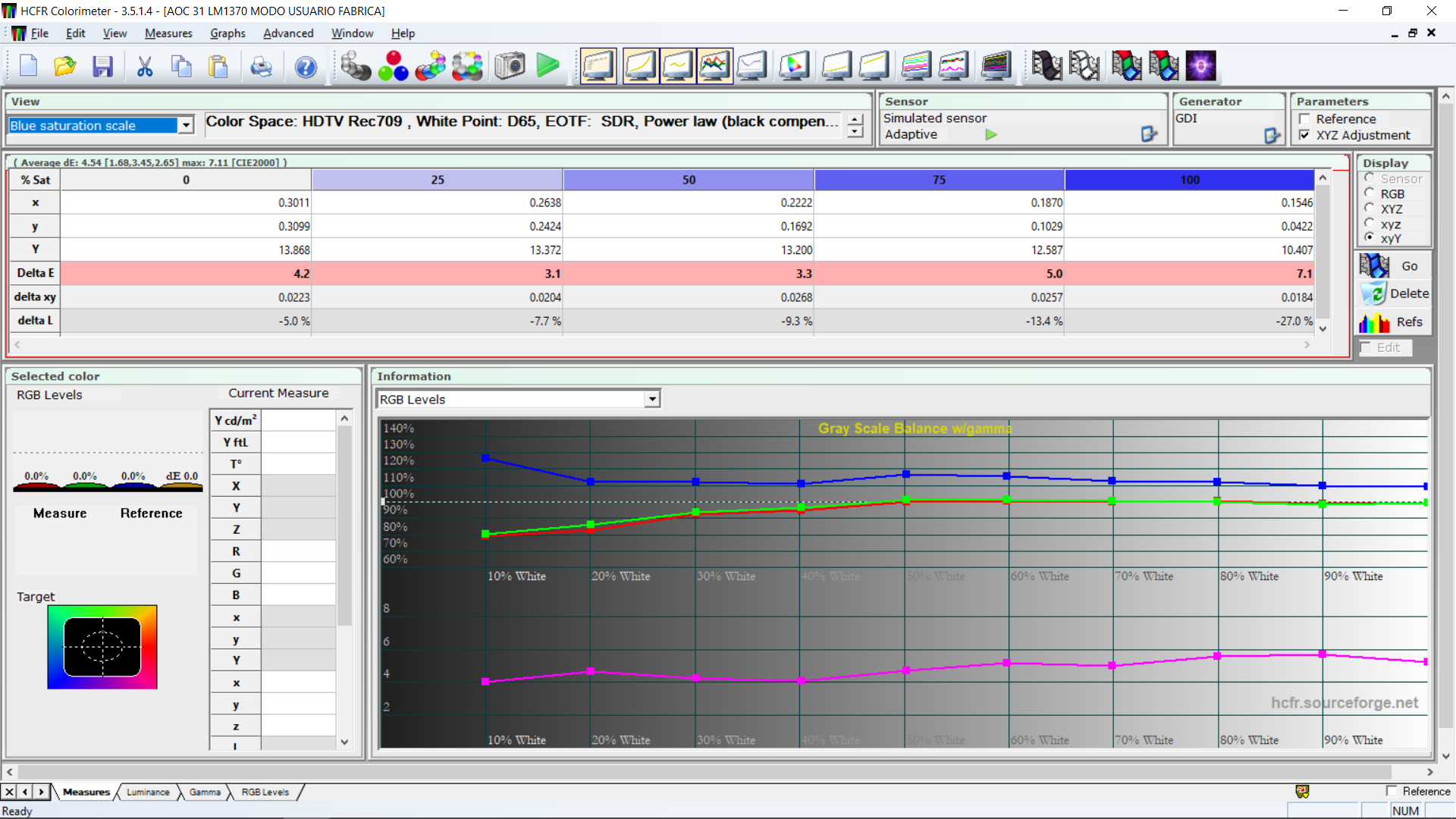
Task: Open the Graphs menu
Action: point(227,33)
